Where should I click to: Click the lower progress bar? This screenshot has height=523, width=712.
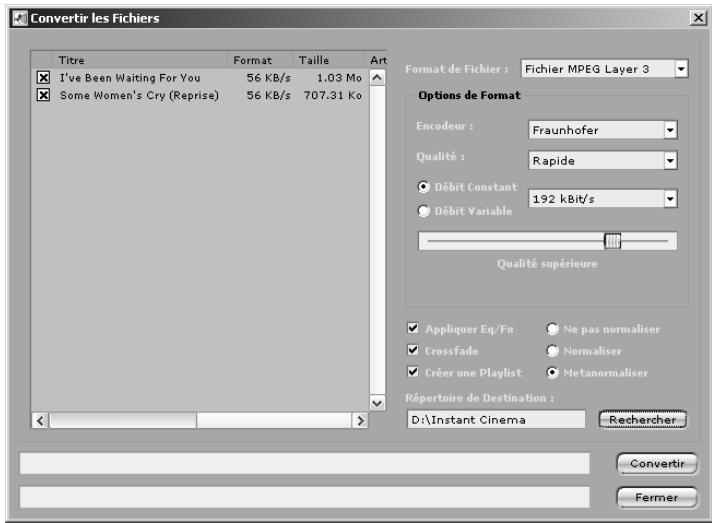[x=305, y=498]
